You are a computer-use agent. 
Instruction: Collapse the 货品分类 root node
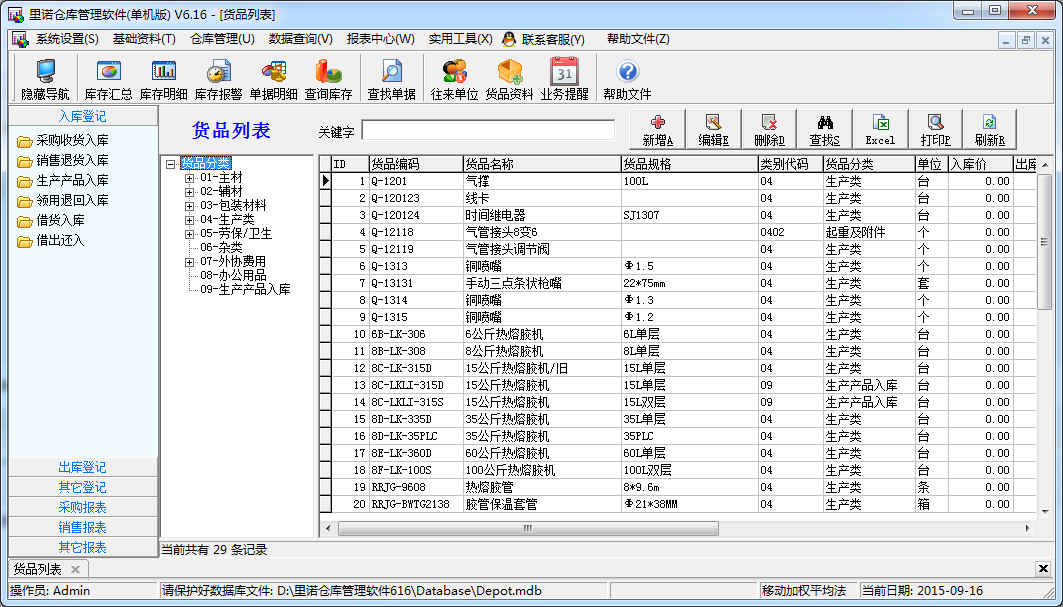[171, 164]
